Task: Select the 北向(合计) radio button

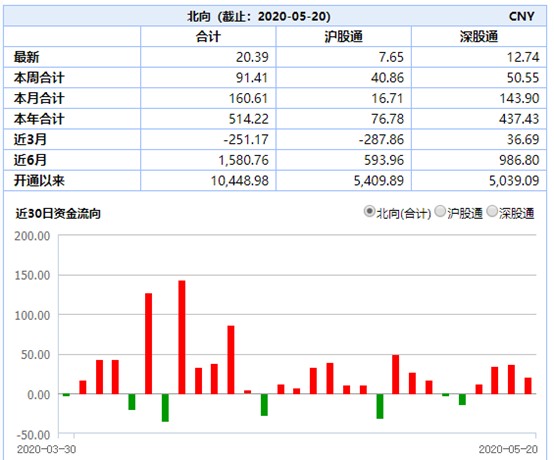Action: coord(369,211)
